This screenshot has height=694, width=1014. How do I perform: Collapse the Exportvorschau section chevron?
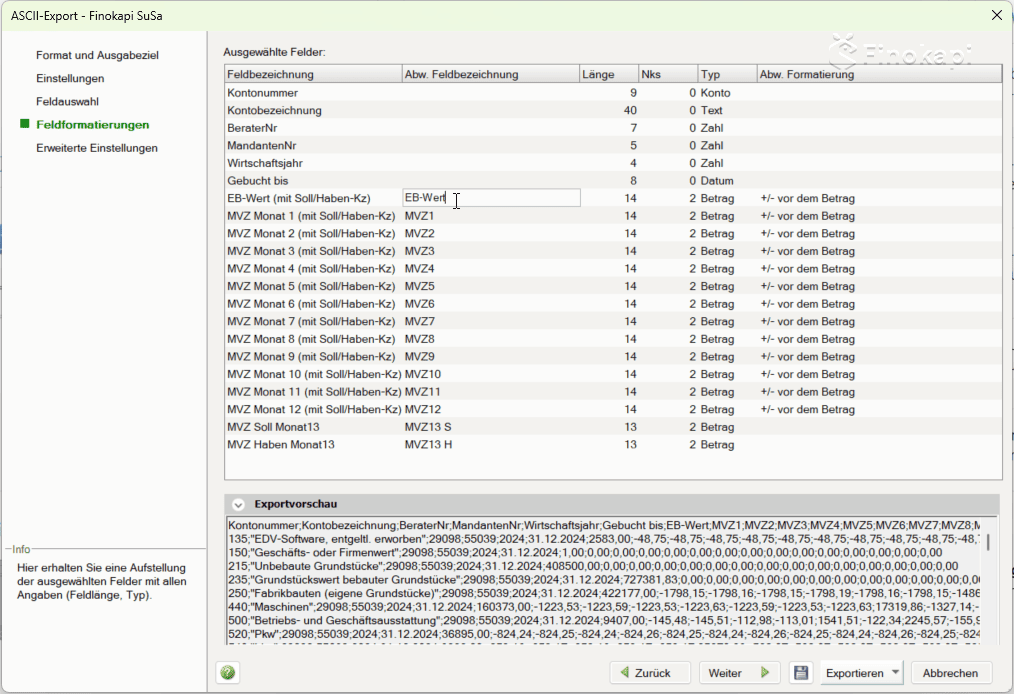pos(238,504)
